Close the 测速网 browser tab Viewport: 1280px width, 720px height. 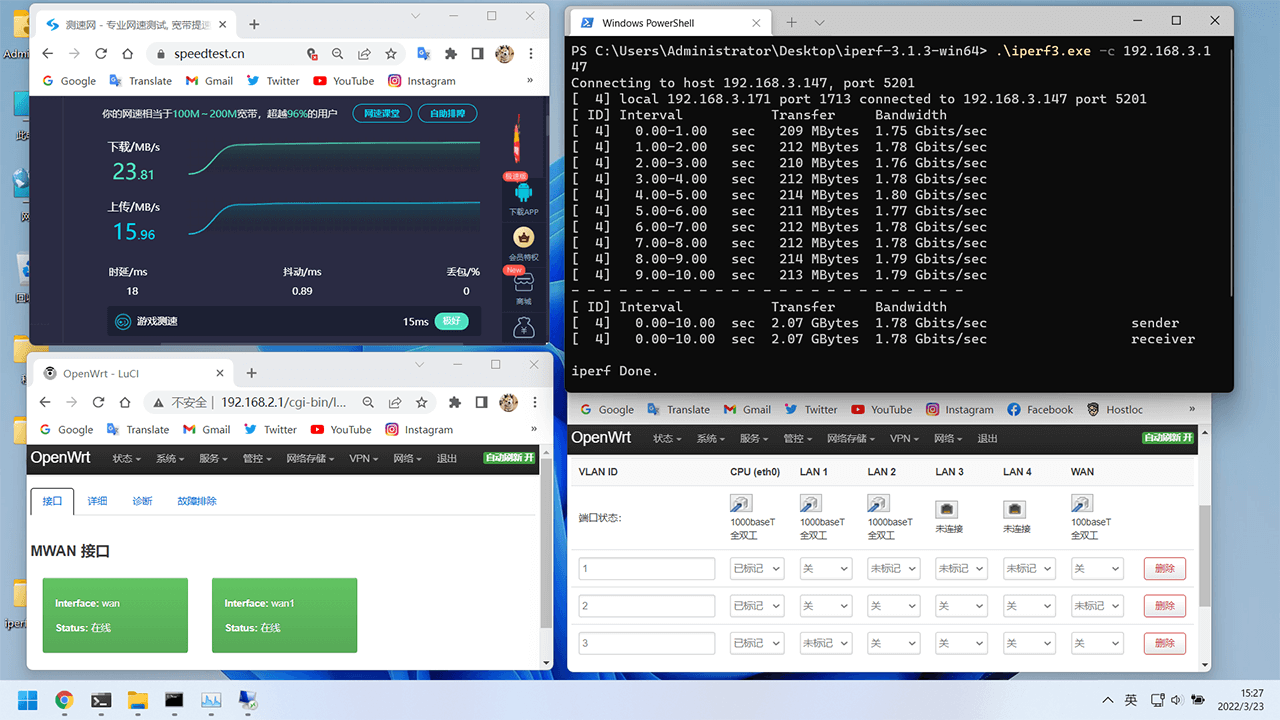221,24
